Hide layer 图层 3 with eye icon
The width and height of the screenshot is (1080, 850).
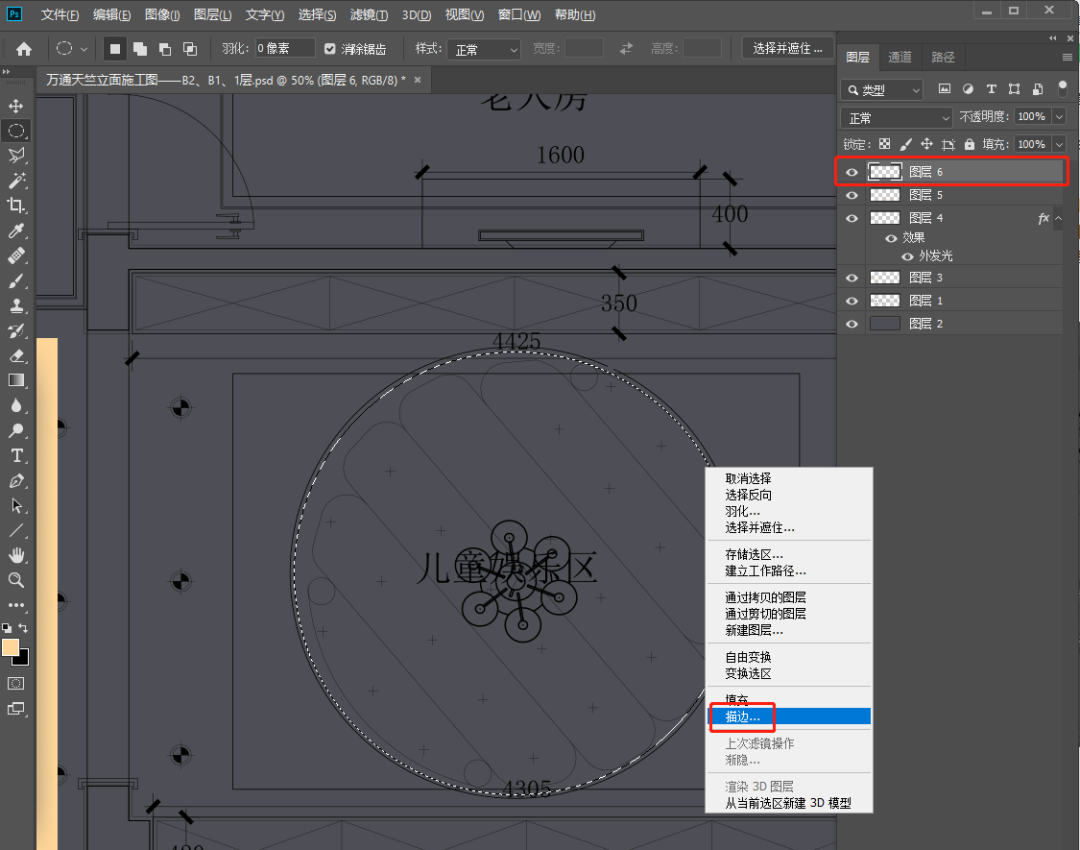(852, 278)
